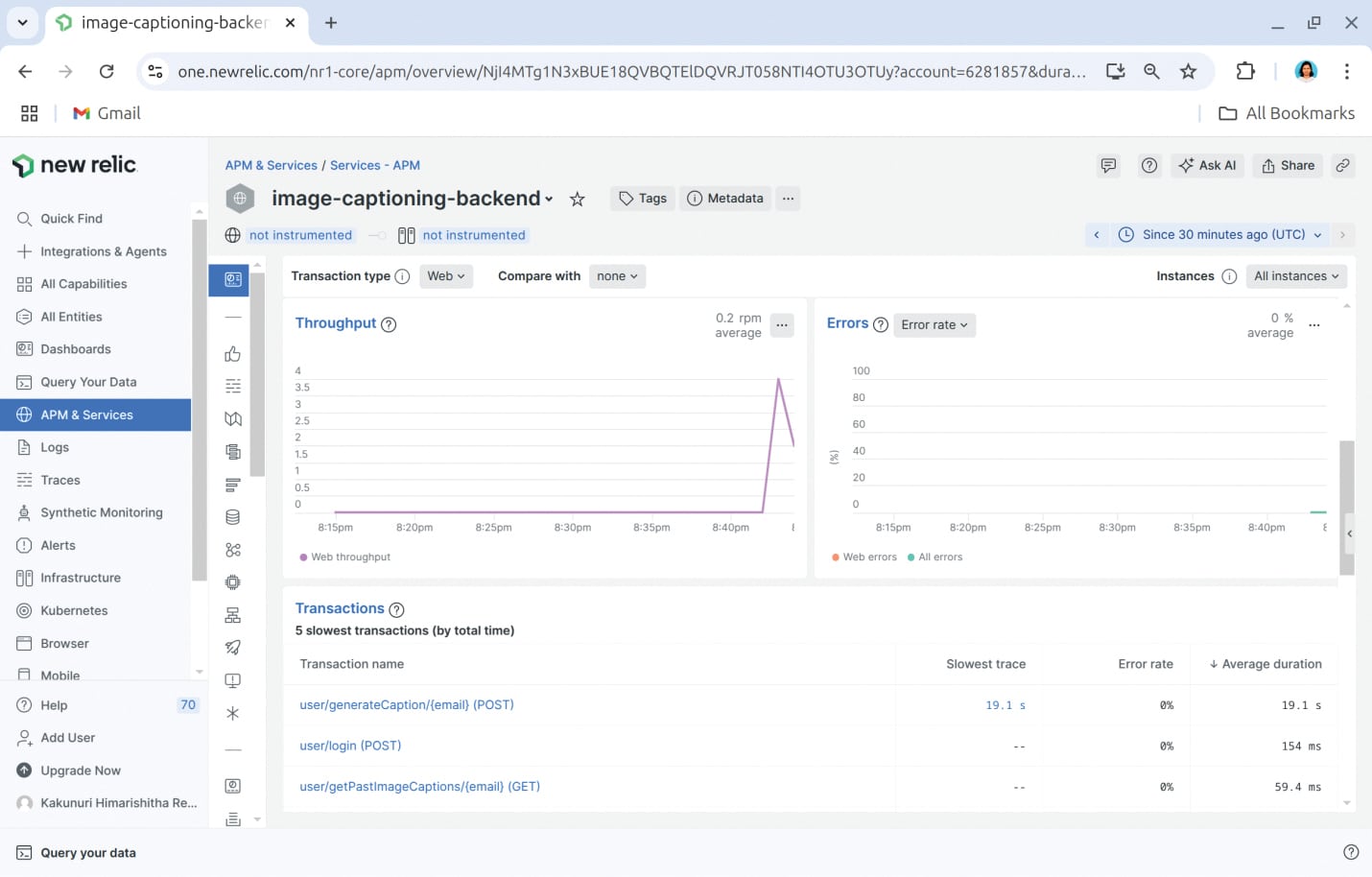
Task: Click the Ask AI button
Action: pyautogui.click(x=1207, y=166)
